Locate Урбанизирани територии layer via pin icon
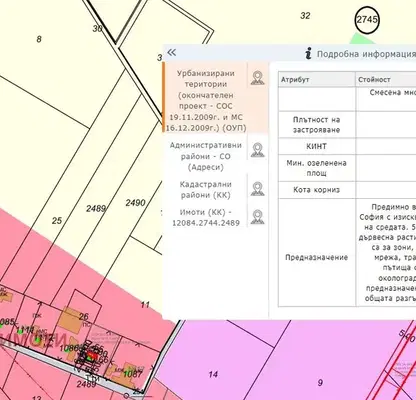This screenshot has width=416, height=400. pos(258,78)
